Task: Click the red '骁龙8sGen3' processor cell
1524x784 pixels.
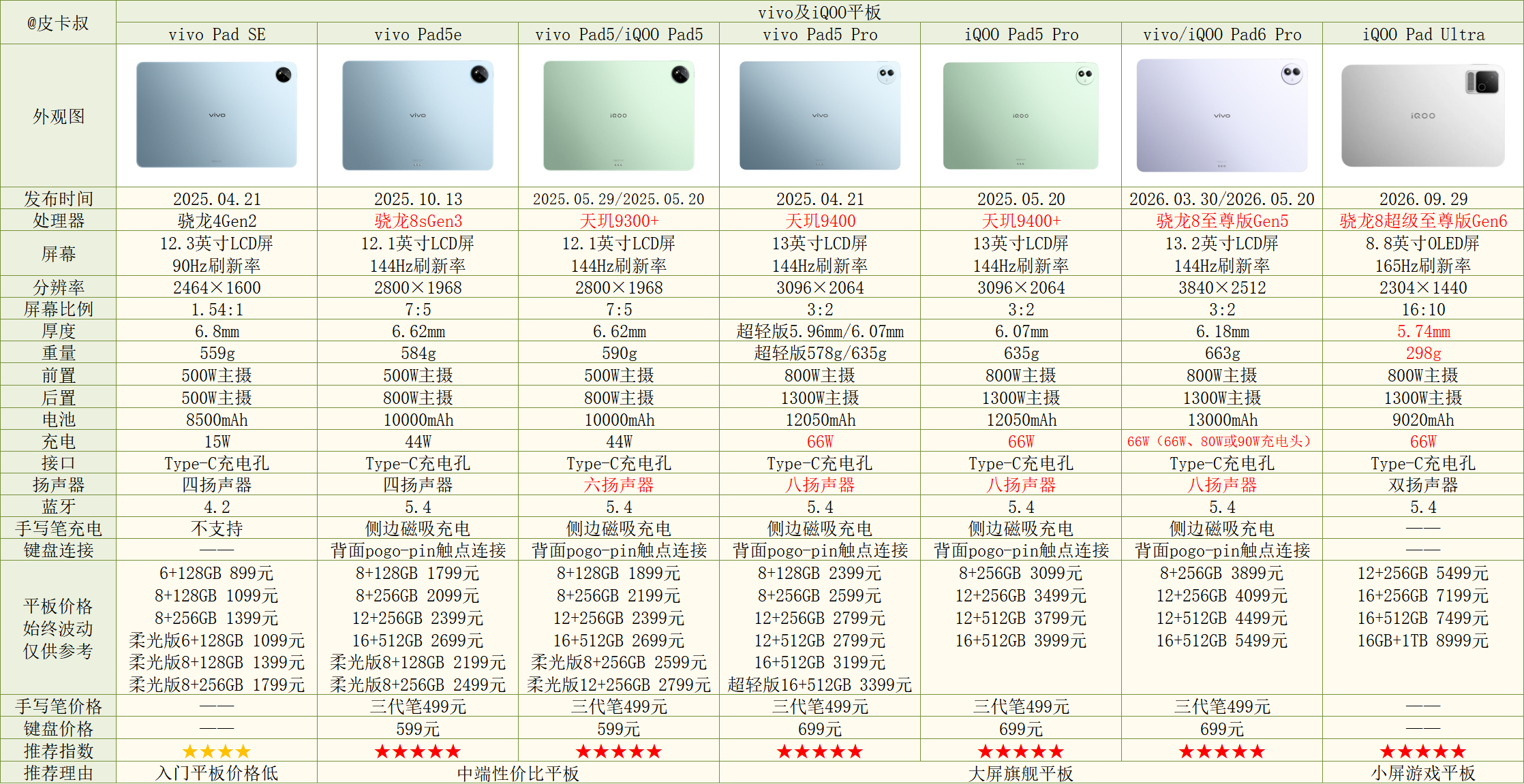Action: coord(418,221)
